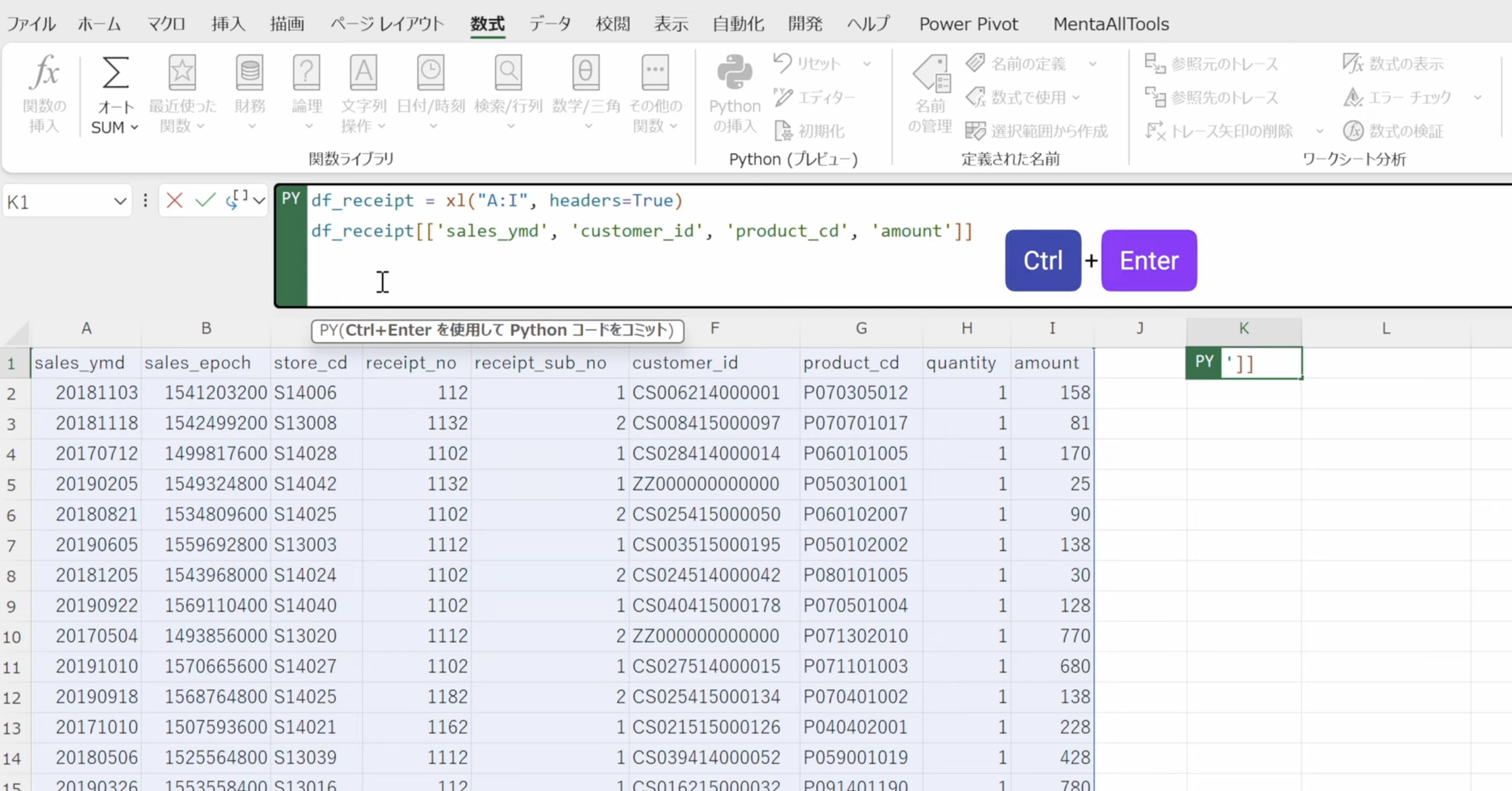1512x791 pixels.
Task: Open the 財務 functions icon
Action: coord(250,73)
